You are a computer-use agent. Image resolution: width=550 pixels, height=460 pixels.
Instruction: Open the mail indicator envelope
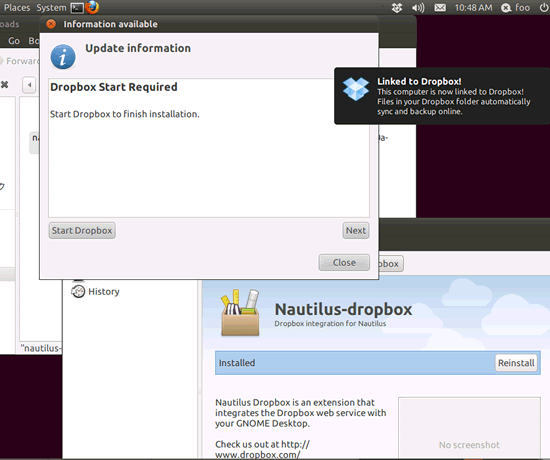pyautogui.click(x=440, y=8)
